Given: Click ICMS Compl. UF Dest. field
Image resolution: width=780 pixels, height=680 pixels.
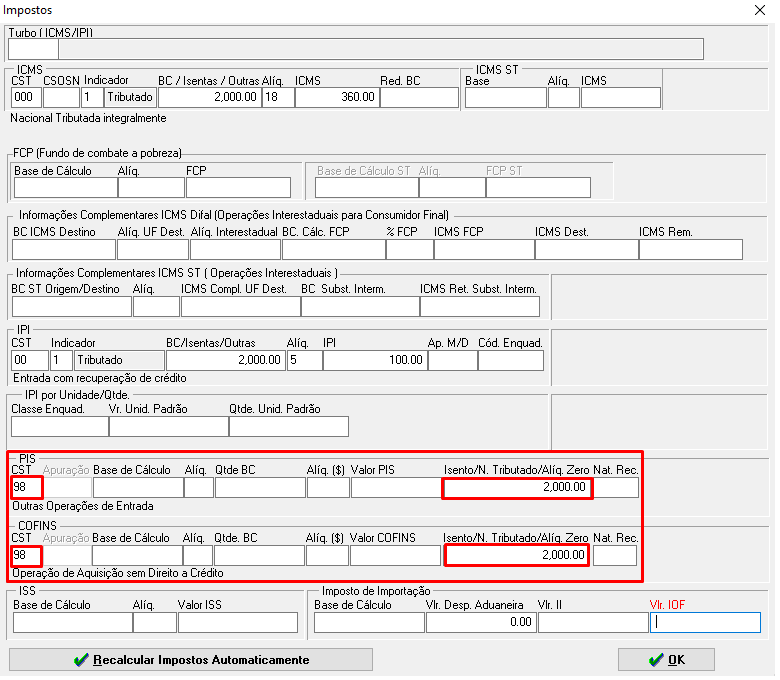Looking at the screenshot, I should pos(241,307).
